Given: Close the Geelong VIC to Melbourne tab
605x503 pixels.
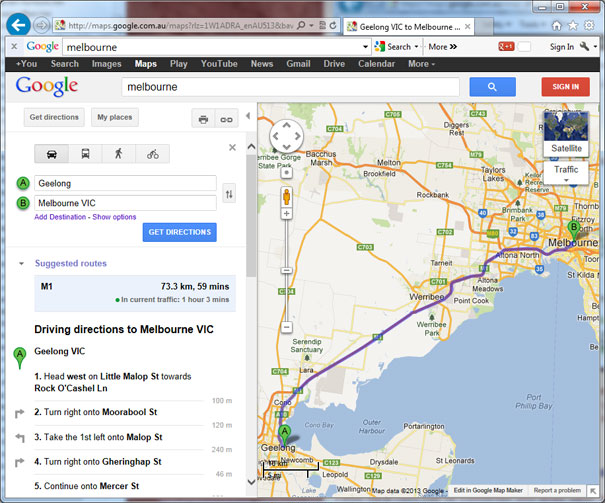Looking at the screenshot, I should point(467,27).
